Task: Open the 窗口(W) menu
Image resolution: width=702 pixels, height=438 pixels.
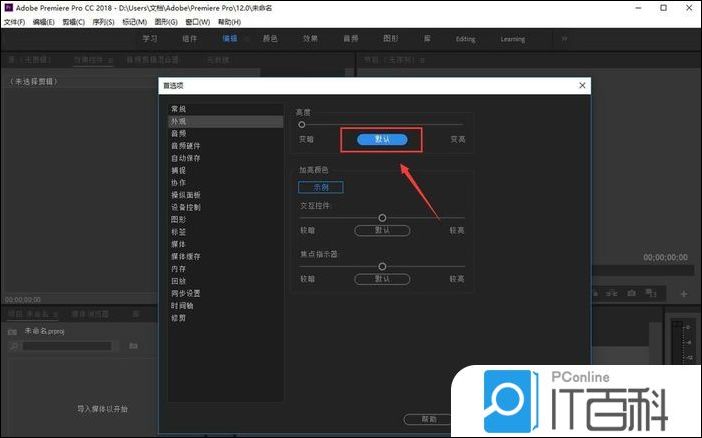Action: pos(197,22)
